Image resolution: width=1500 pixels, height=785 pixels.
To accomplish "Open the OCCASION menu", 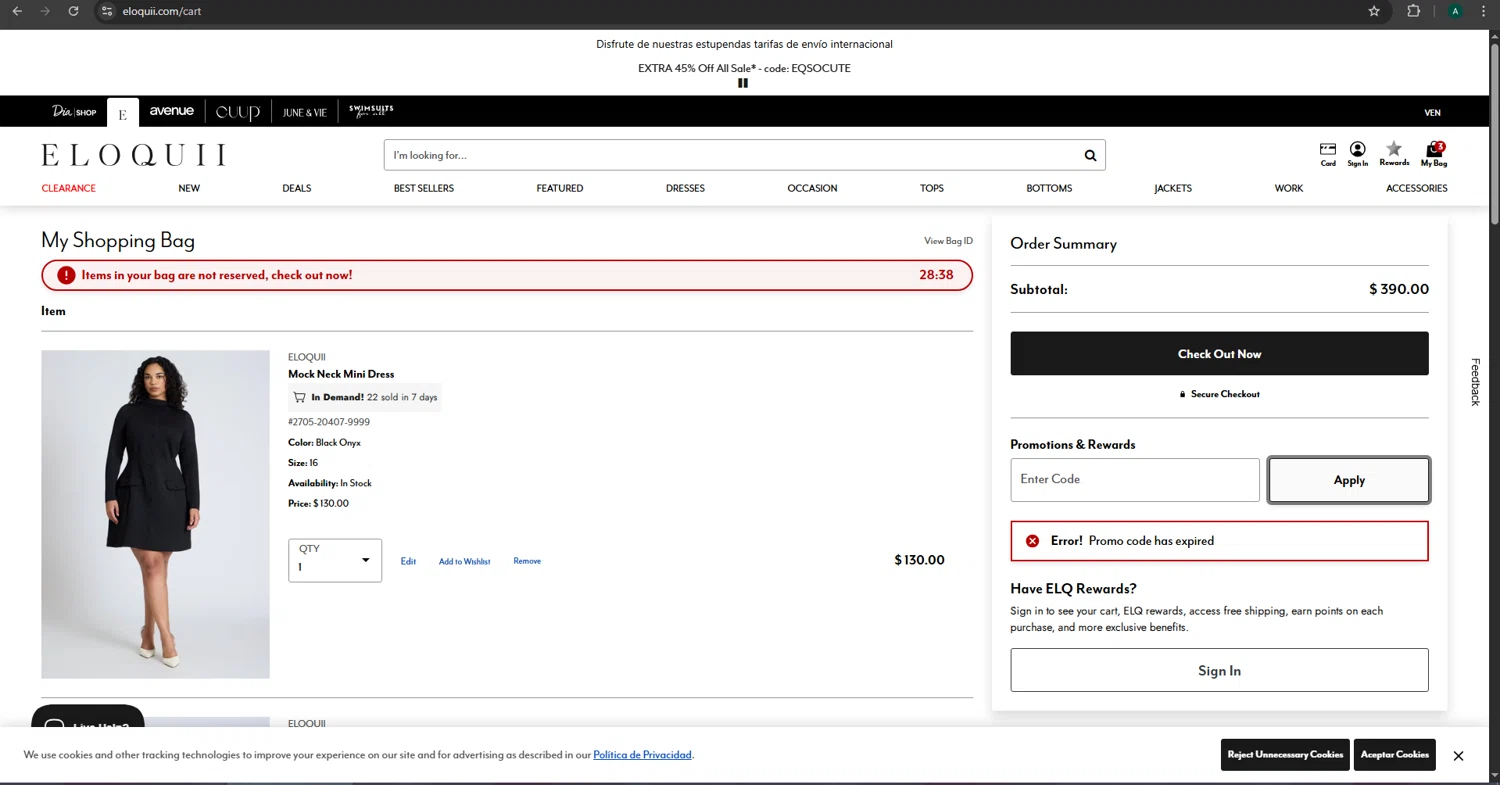I will (812, 188).
